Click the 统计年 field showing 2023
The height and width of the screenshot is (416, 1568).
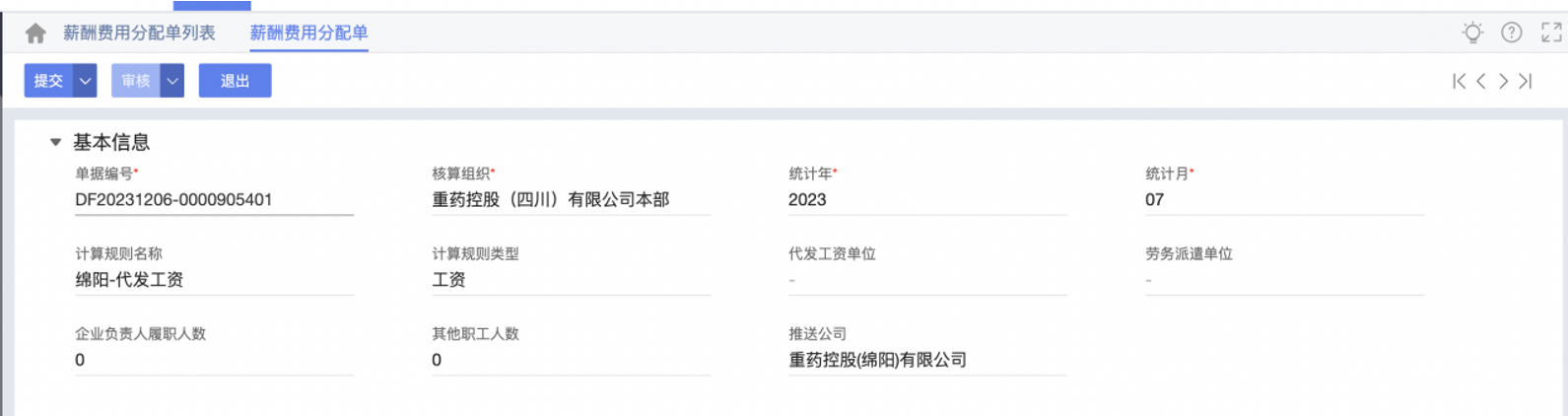(x=927, y=199)
